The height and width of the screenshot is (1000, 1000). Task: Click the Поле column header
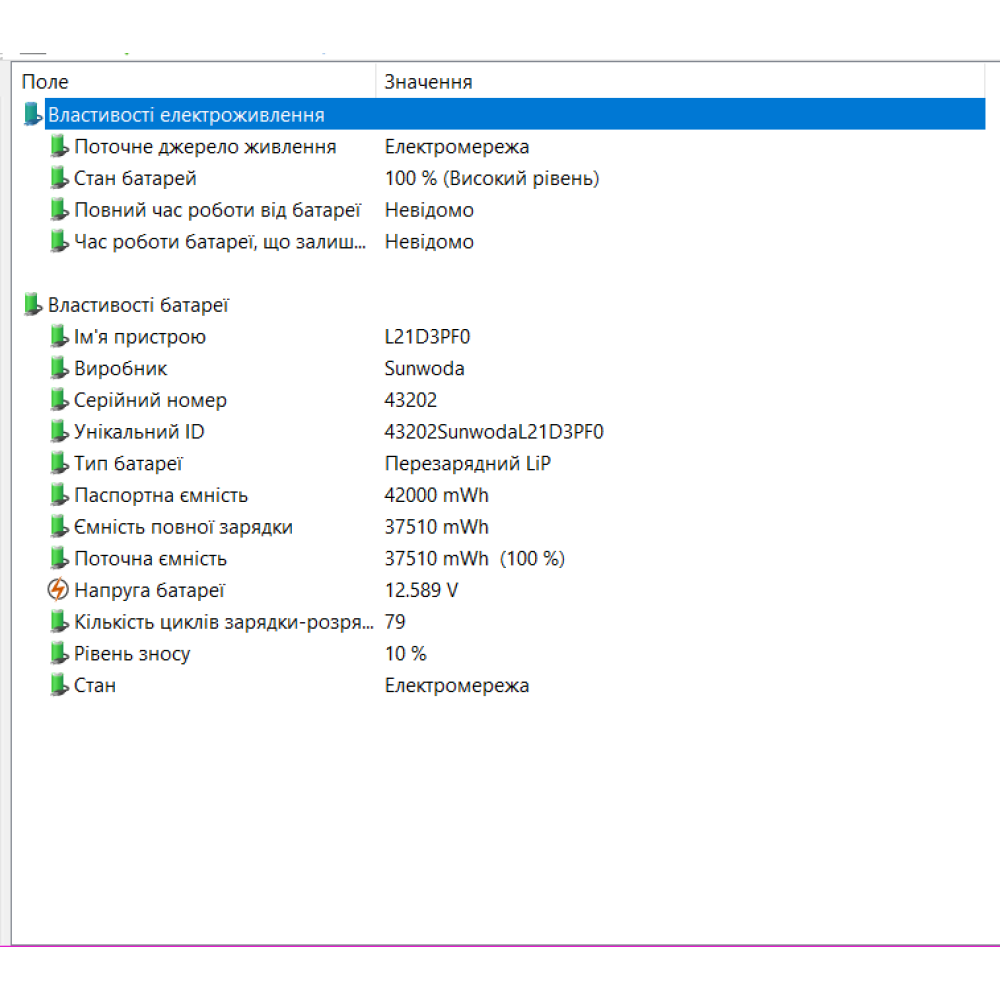pyautogui.click(x=46, y=82)
